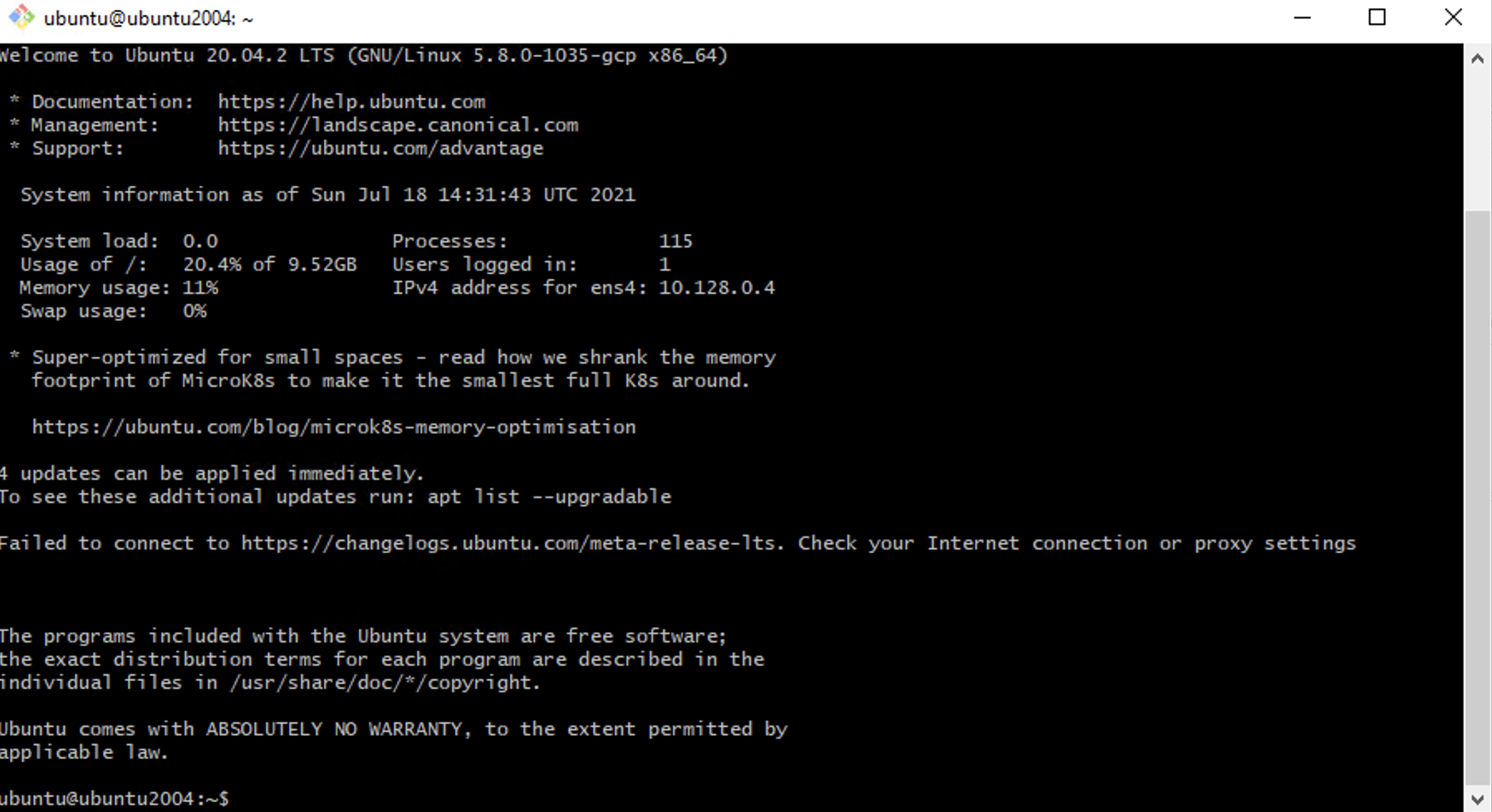Click the System information date line
Viewport: 1492px width, 812px height.
[x=328, y=194]
